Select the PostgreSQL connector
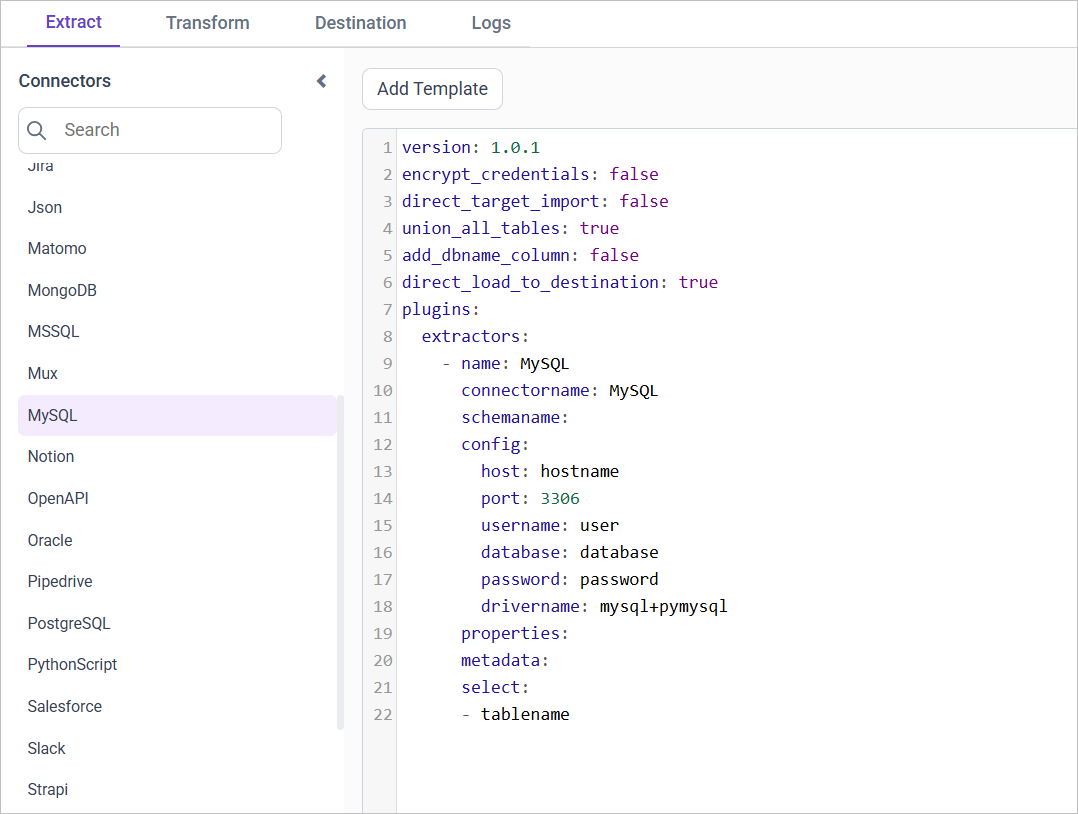This screenshot has width=1078, height=814. pos(69,623)
